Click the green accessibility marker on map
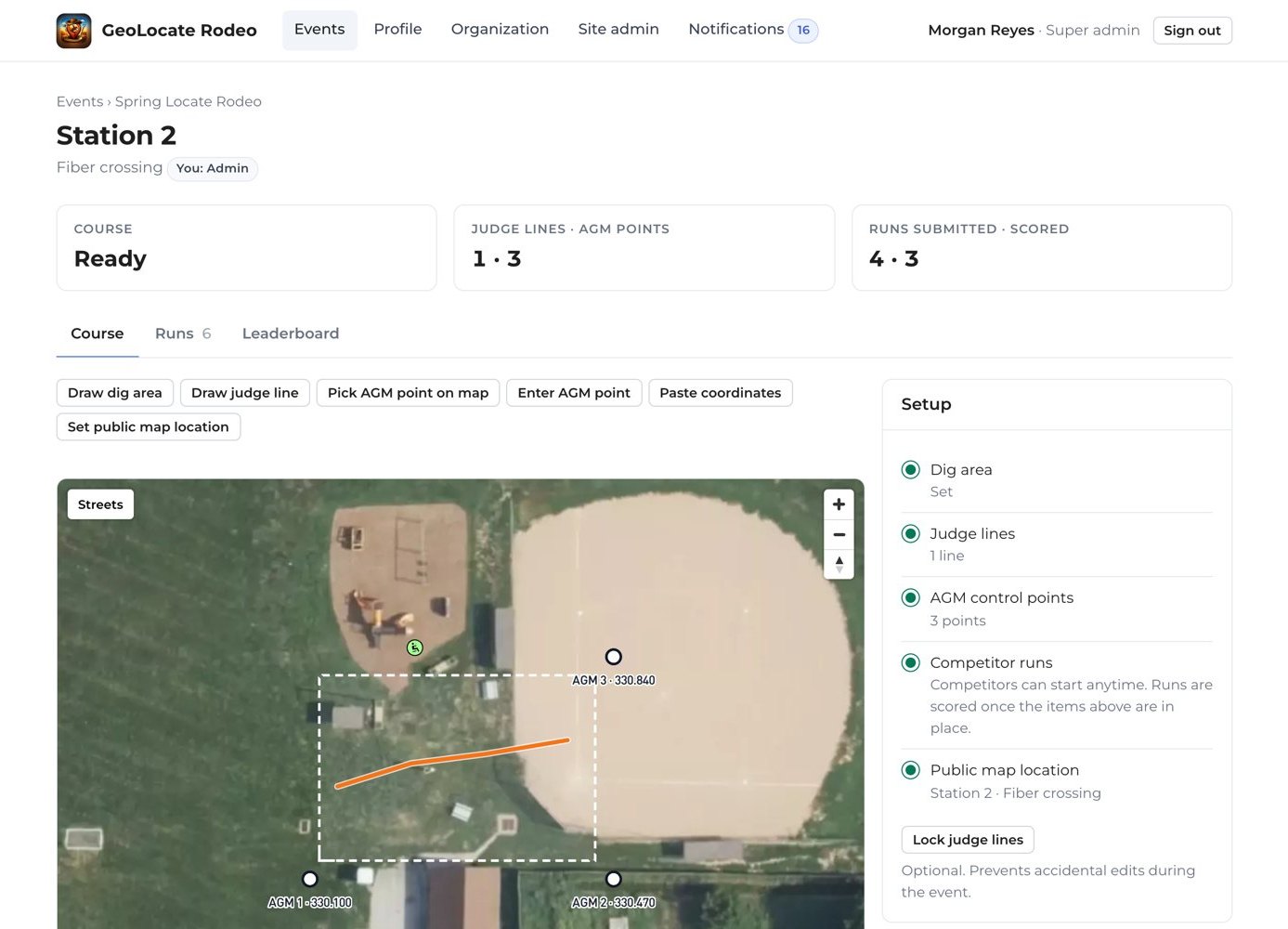This screenshot has height=929, width=1288. (415, 648)
